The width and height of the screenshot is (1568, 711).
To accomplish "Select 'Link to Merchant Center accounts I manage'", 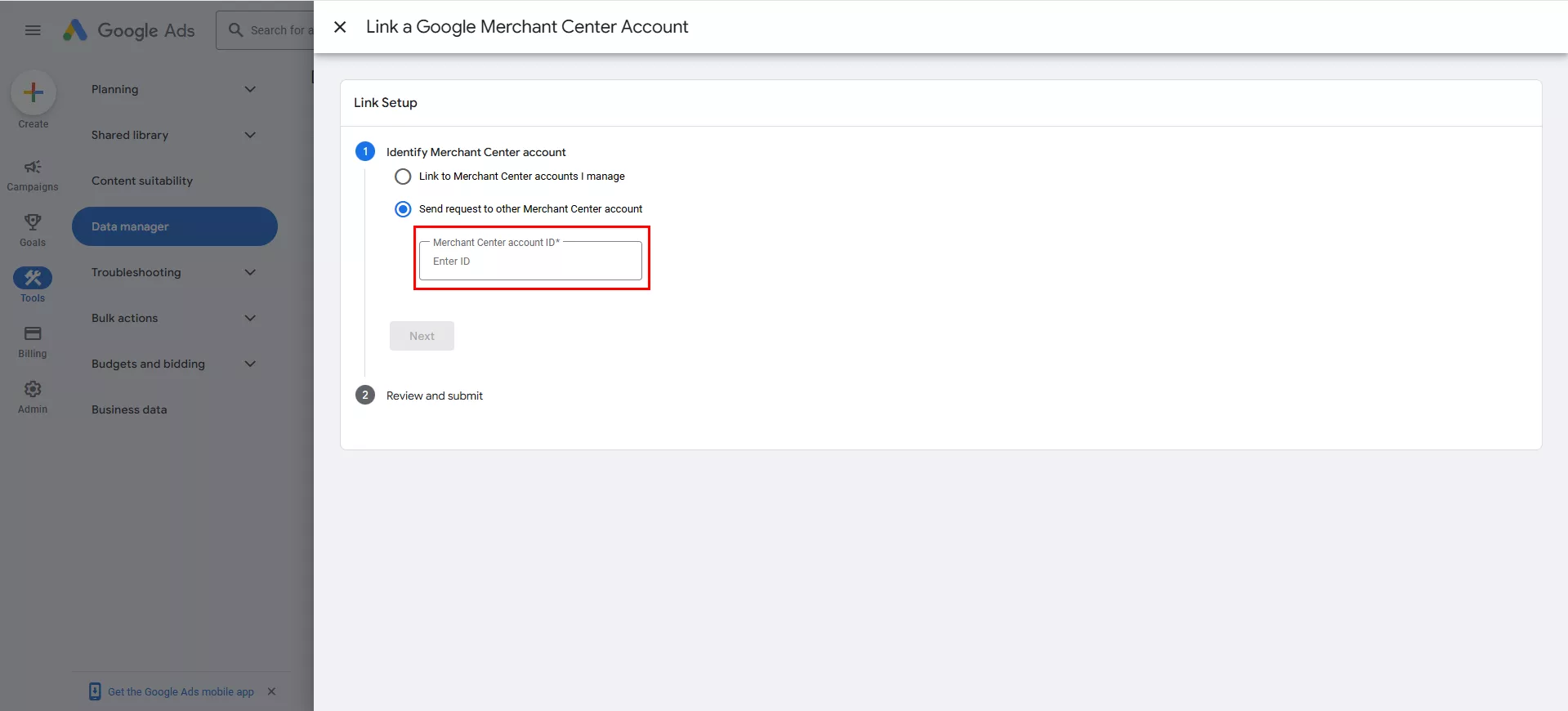I will tap(403, 177).
